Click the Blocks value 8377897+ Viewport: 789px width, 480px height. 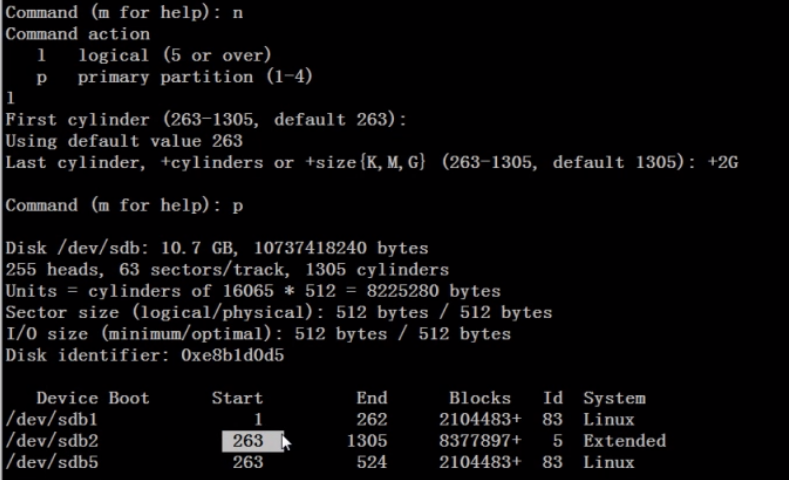[480, 441]
